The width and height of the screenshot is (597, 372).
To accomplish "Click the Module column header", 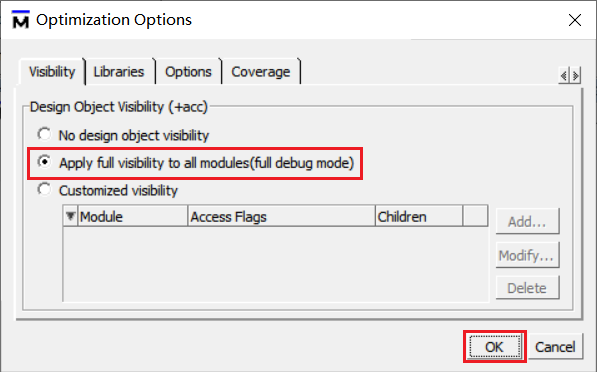I will point(132,216).
